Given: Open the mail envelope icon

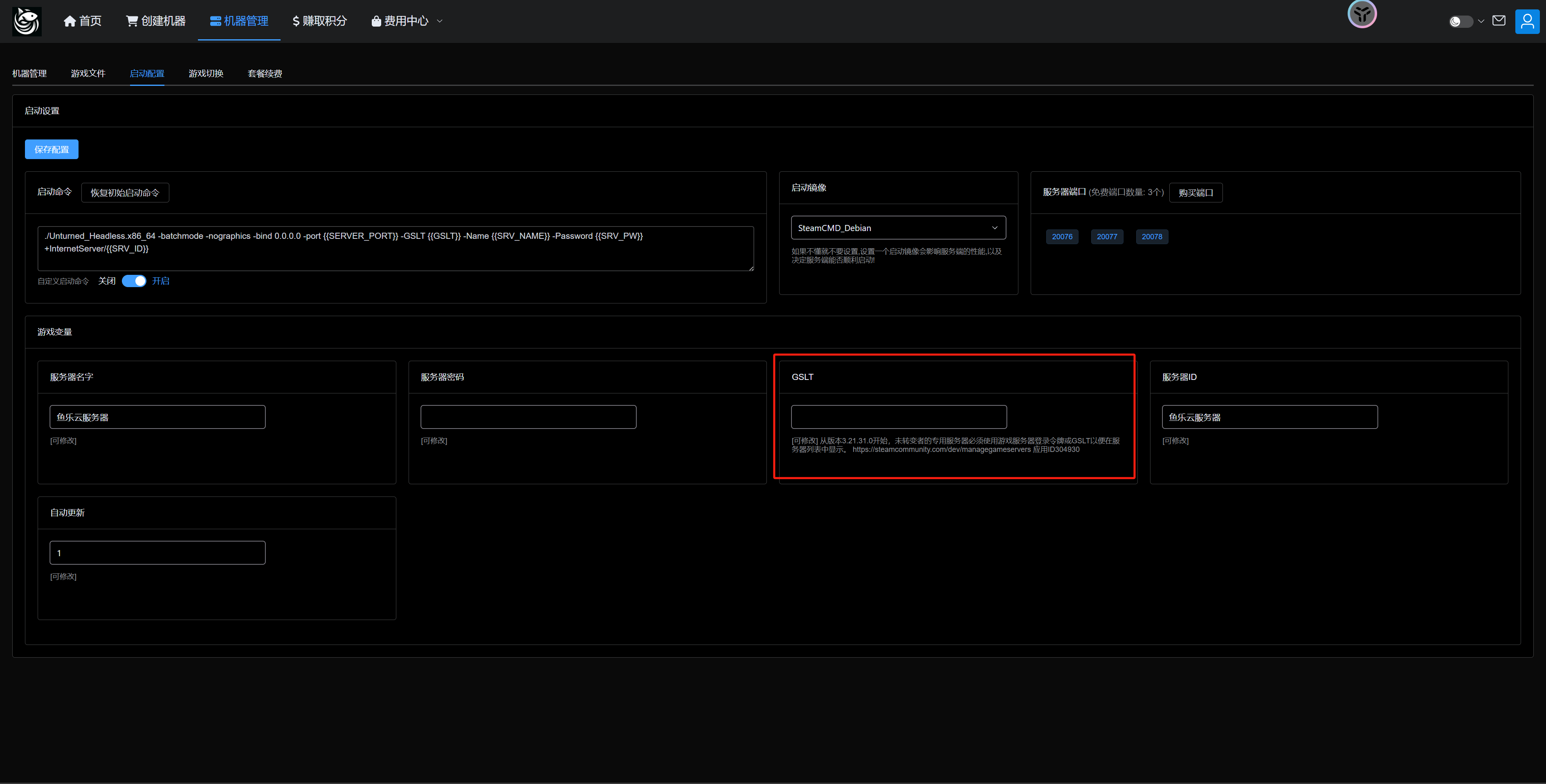Looking at the screenshot, I should click(1499, 21).
